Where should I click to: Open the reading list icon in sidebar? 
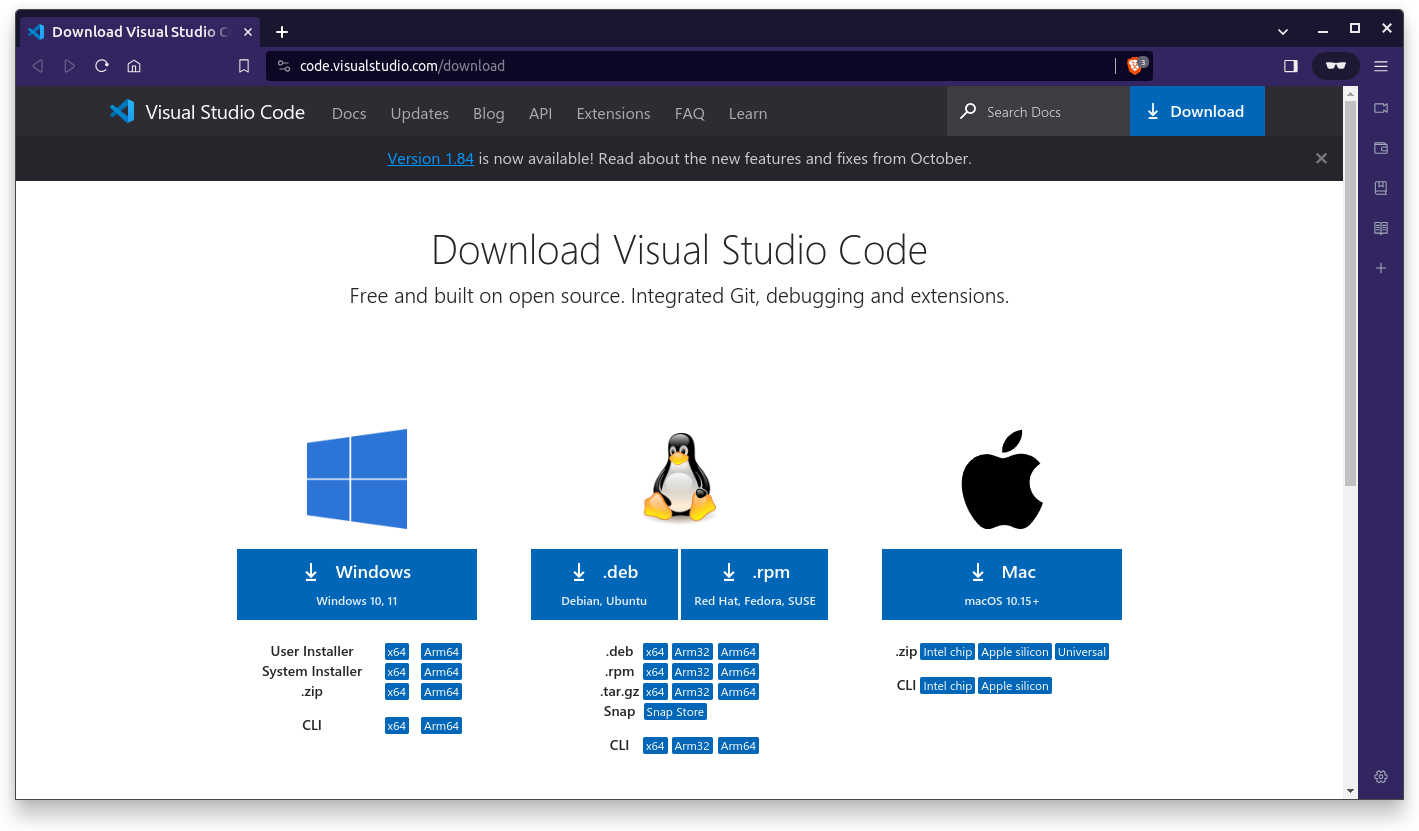(x=1381, y=228)
